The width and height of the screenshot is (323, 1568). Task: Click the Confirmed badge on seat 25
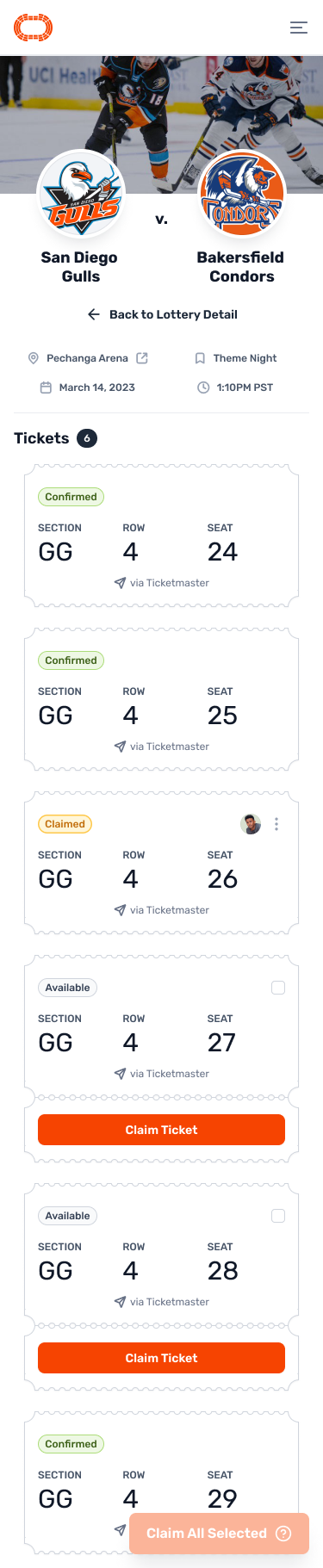pos(71,660)
